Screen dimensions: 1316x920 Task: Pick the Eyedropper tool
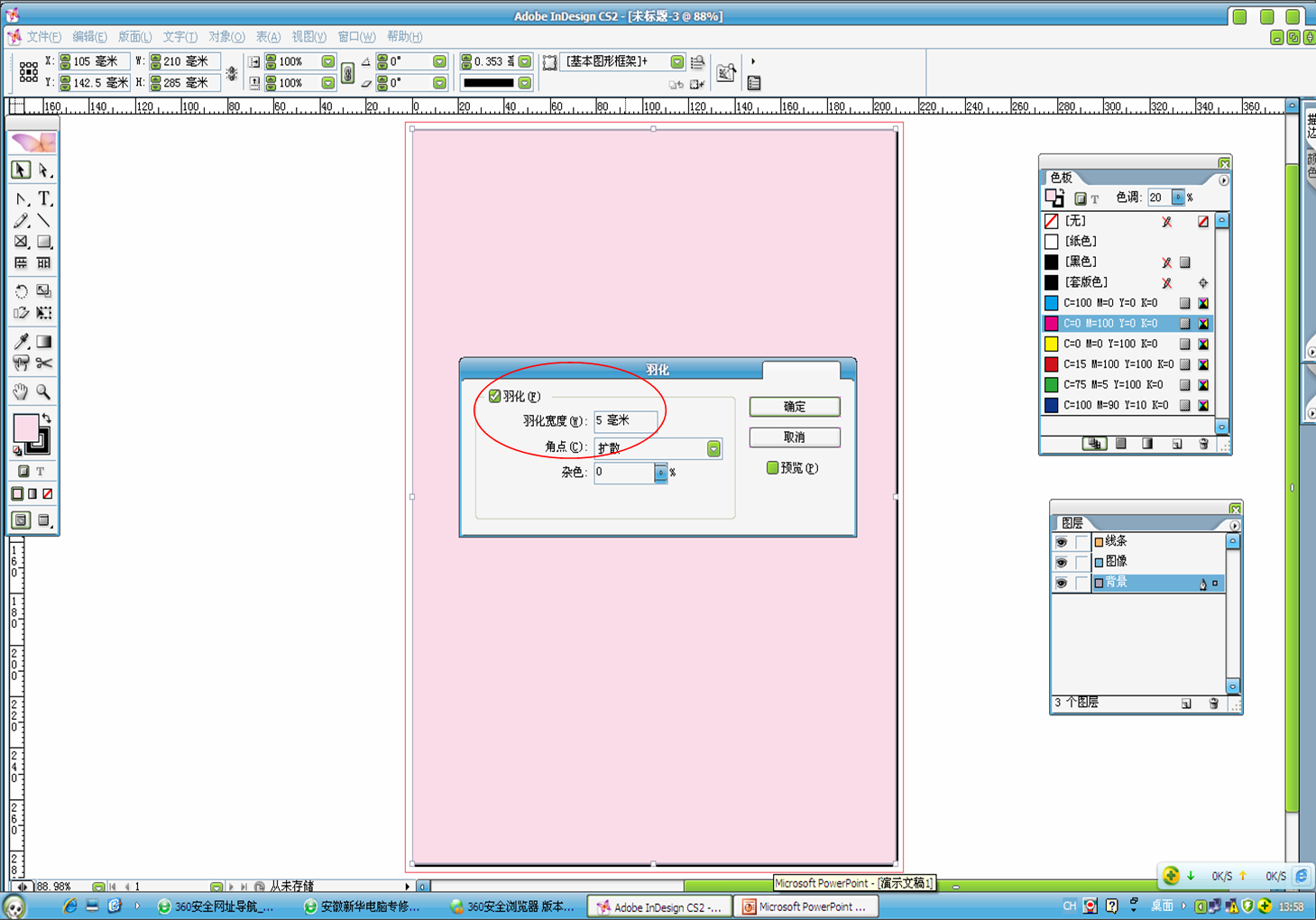(x=21, y=342)
